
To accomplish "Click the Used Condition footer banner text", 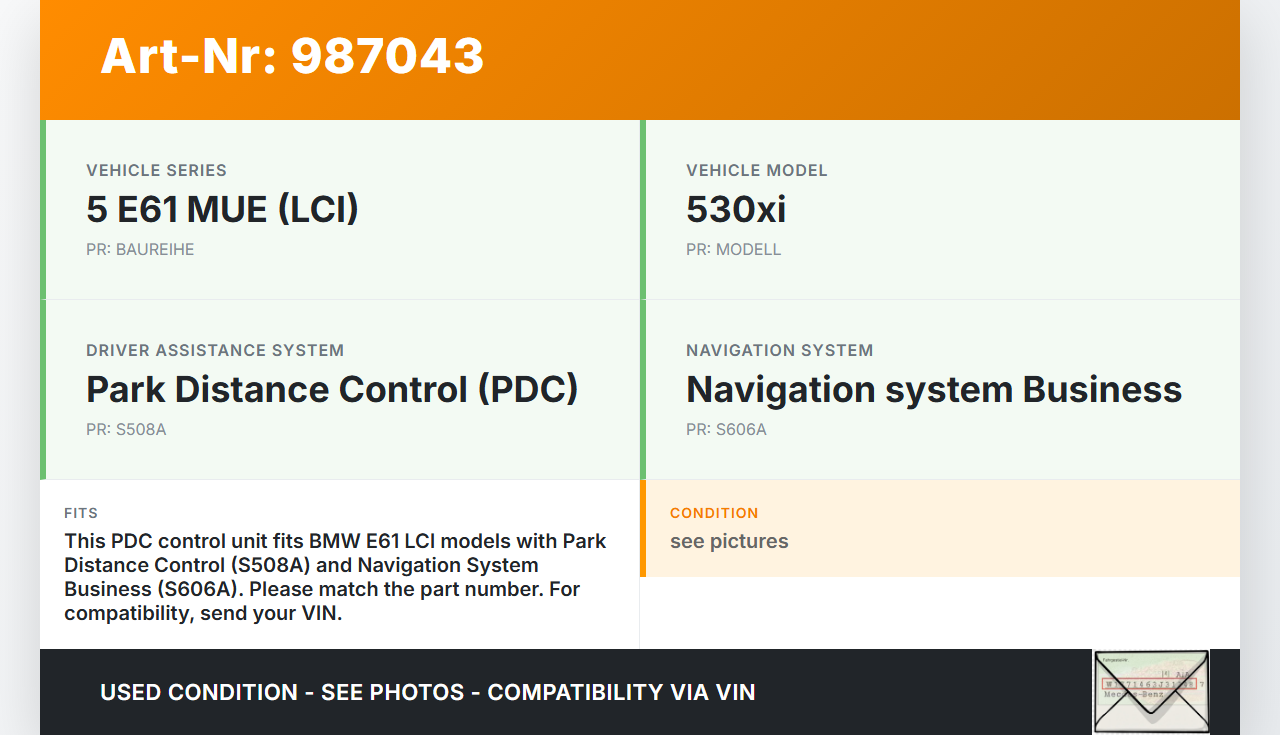I will click(427, 692).
